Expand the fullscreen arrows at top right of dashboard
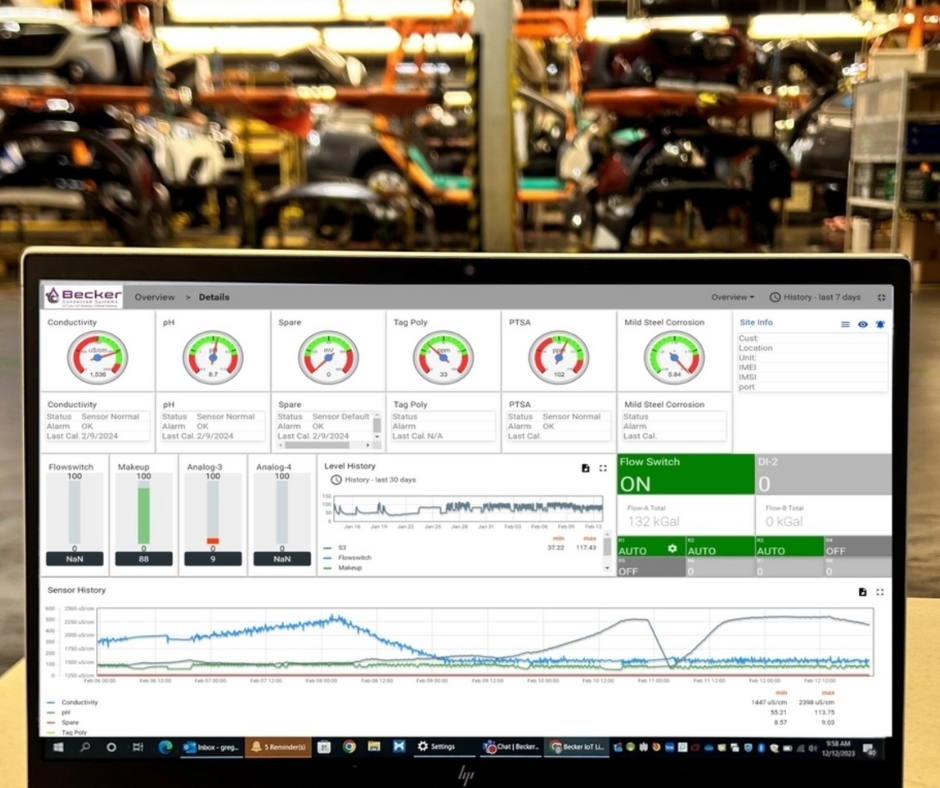 coord(881,297)
